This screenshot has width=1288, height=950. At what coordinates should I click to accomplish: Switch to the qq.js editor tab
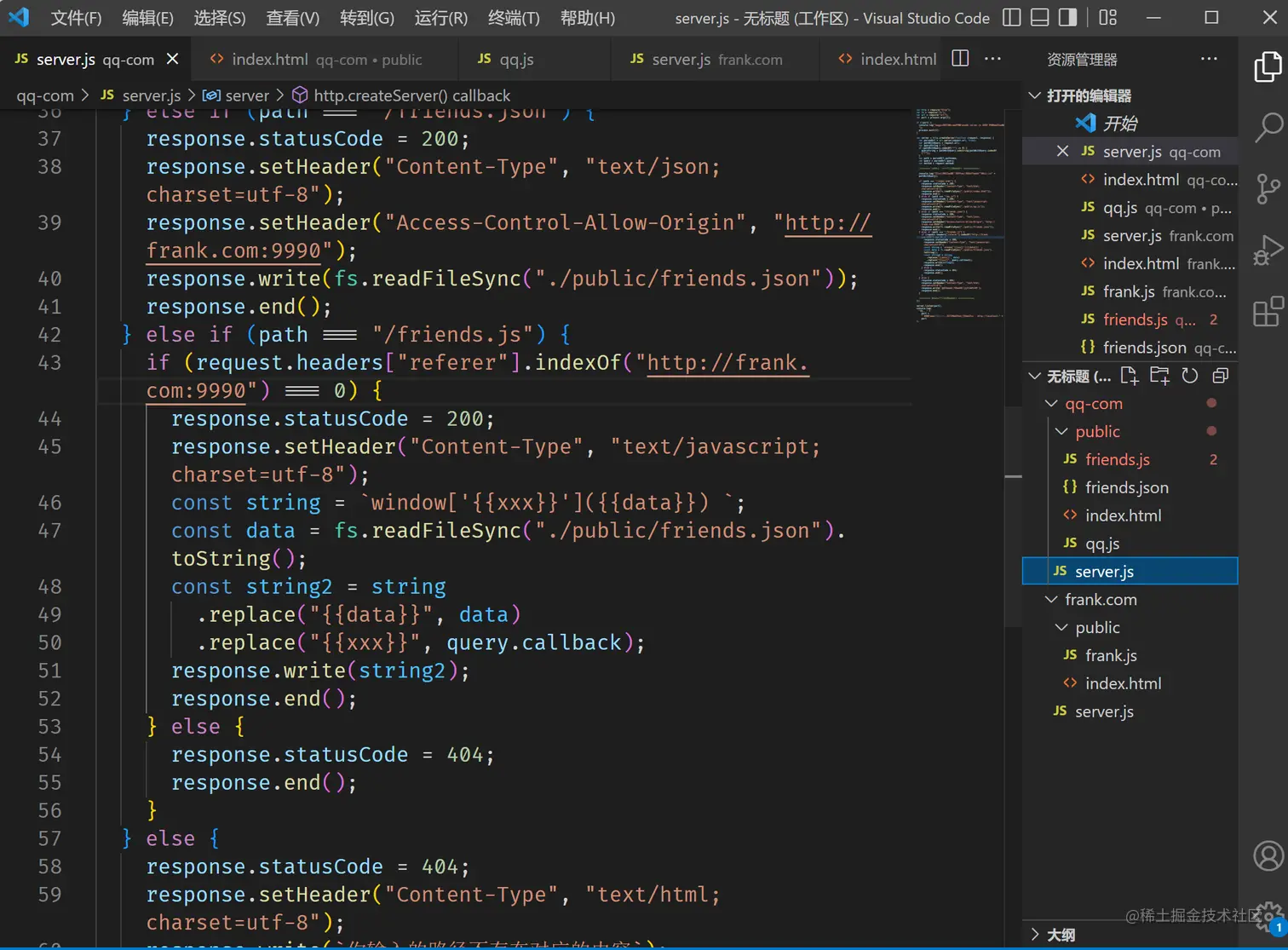[515, 59]
